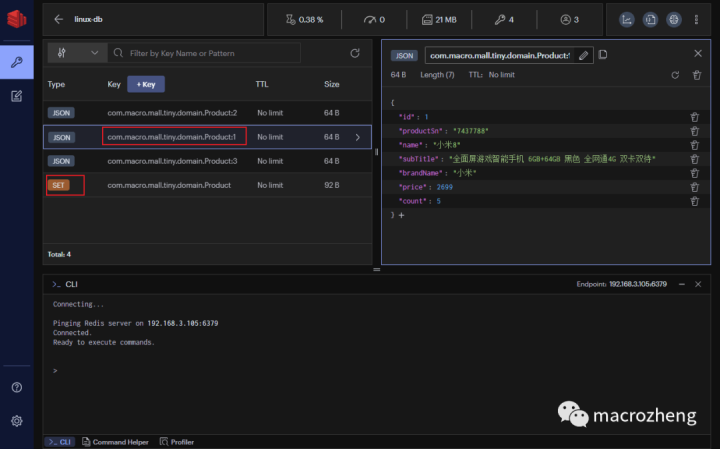The height and width of the screenshot is (449, 720).
Task: Click the Type column header
Action: (x=56, y=84)
